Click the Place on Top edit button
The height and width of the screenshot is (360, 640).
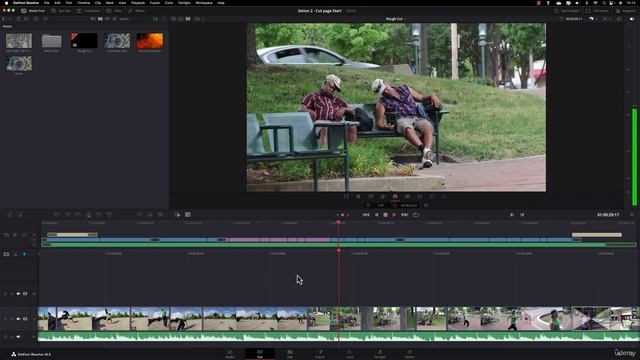coord(99,214)
